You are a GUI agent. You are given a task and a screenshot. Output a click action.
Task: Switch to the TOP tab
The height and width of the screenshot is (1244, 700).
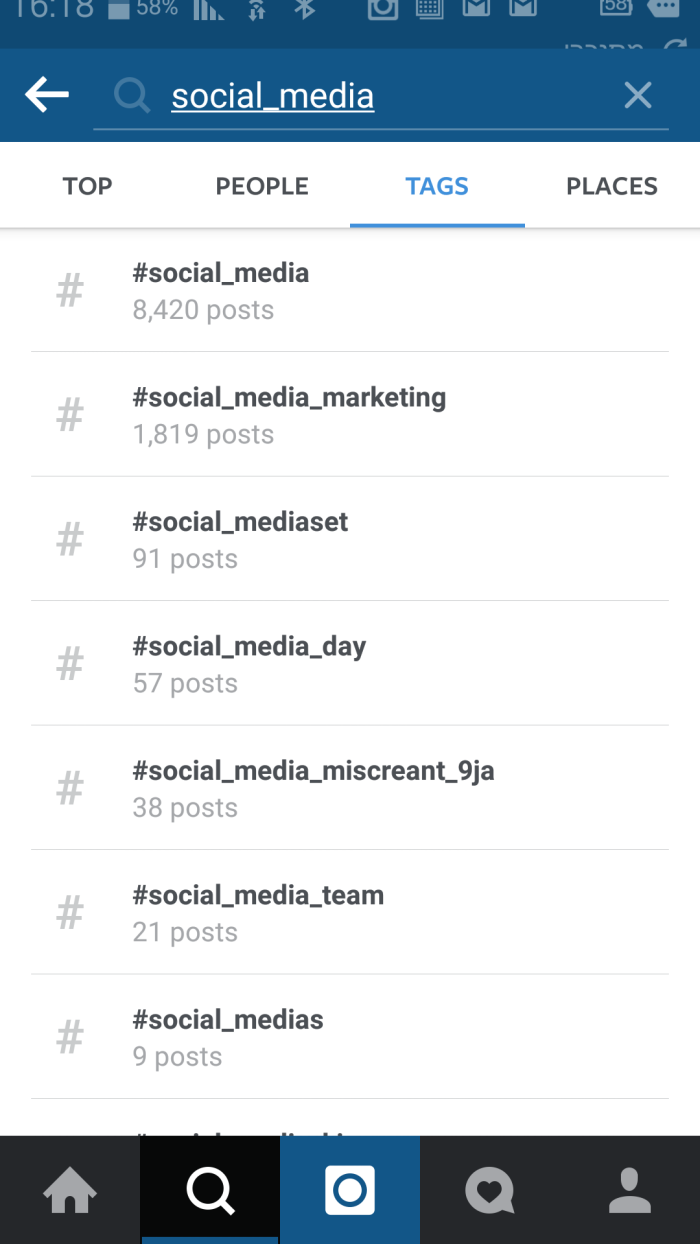[88, 186]
